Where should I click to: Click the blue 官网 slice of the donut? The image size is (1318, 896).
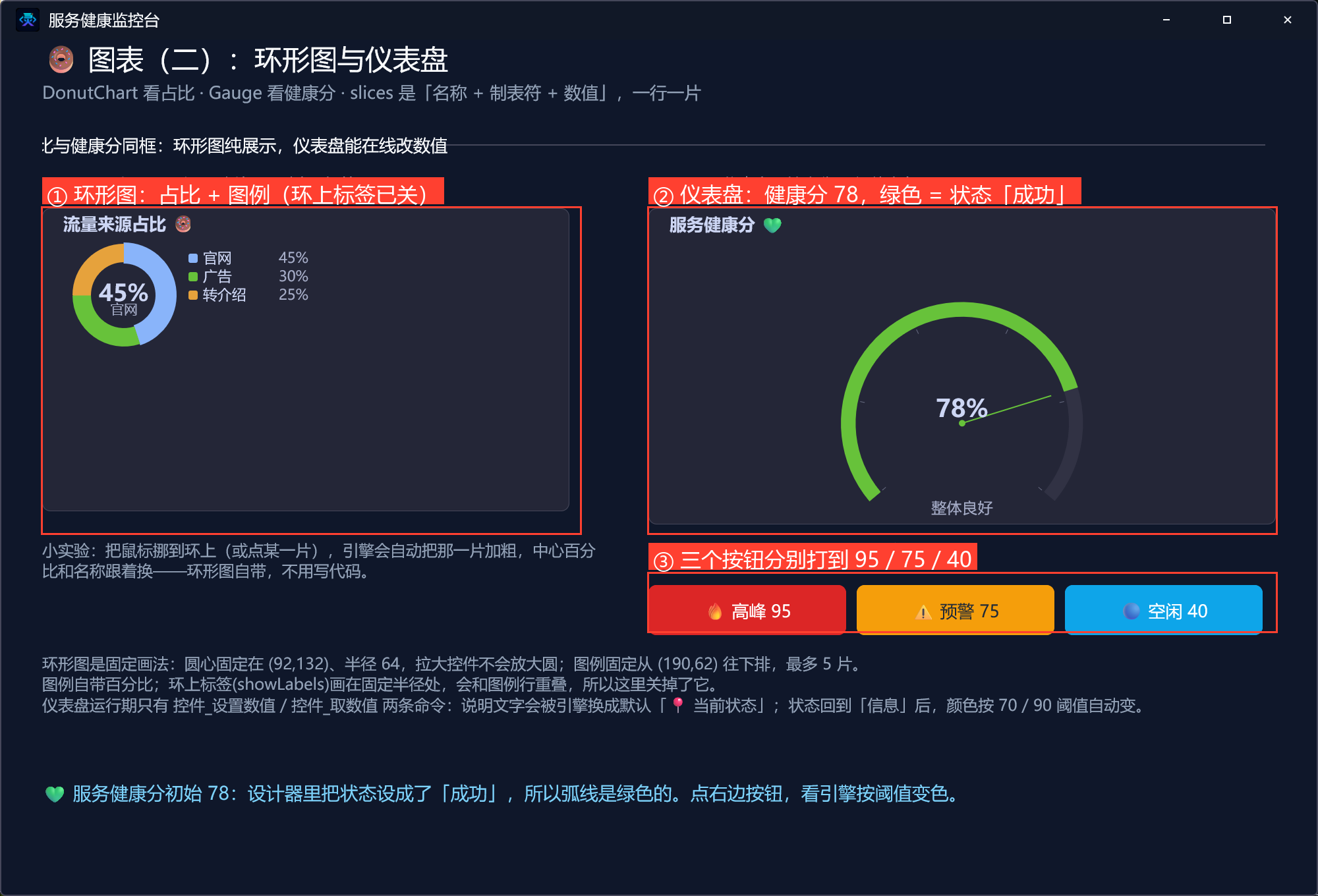(165, 290)
